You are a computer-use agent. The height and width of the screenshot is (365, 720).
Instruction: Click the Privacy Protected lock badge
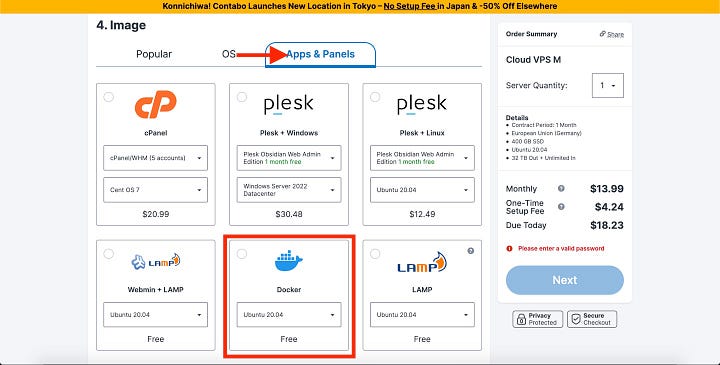(537, 319)
